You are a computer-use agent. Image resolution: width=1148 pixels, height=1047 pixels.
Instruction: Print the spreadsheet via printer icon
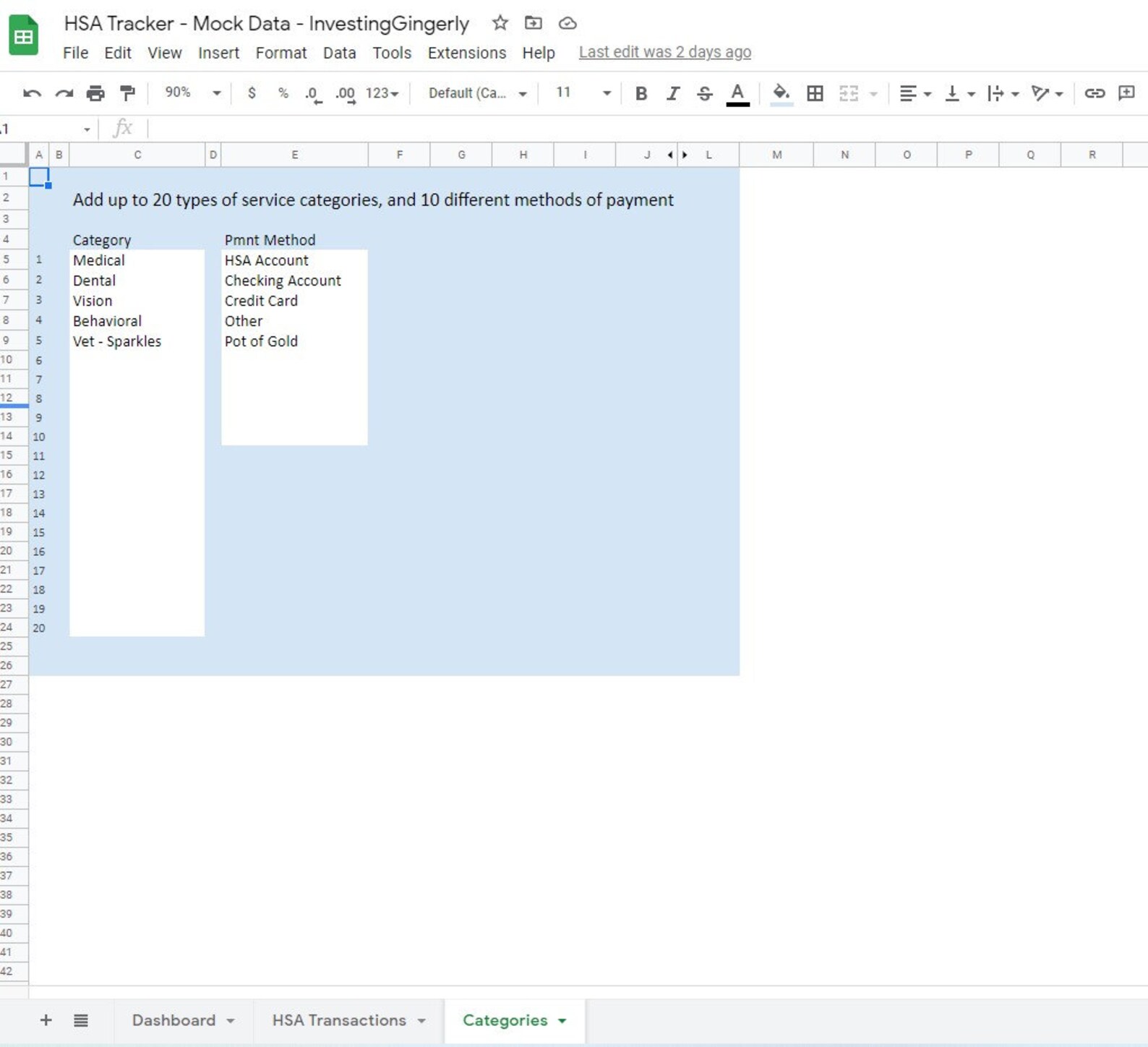point(95,93)
